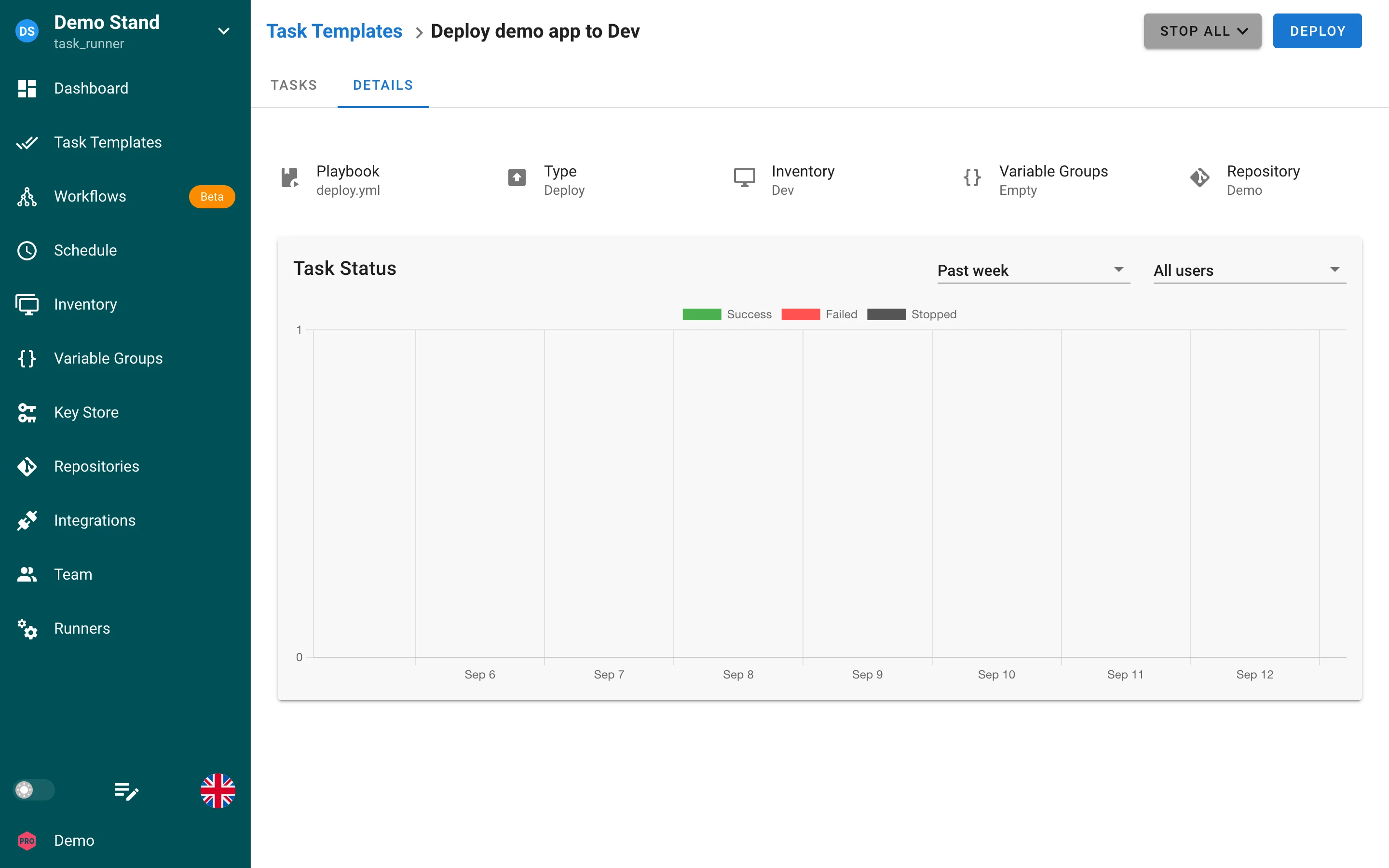Click the Type deploy arrow icon

click(517, 177)
